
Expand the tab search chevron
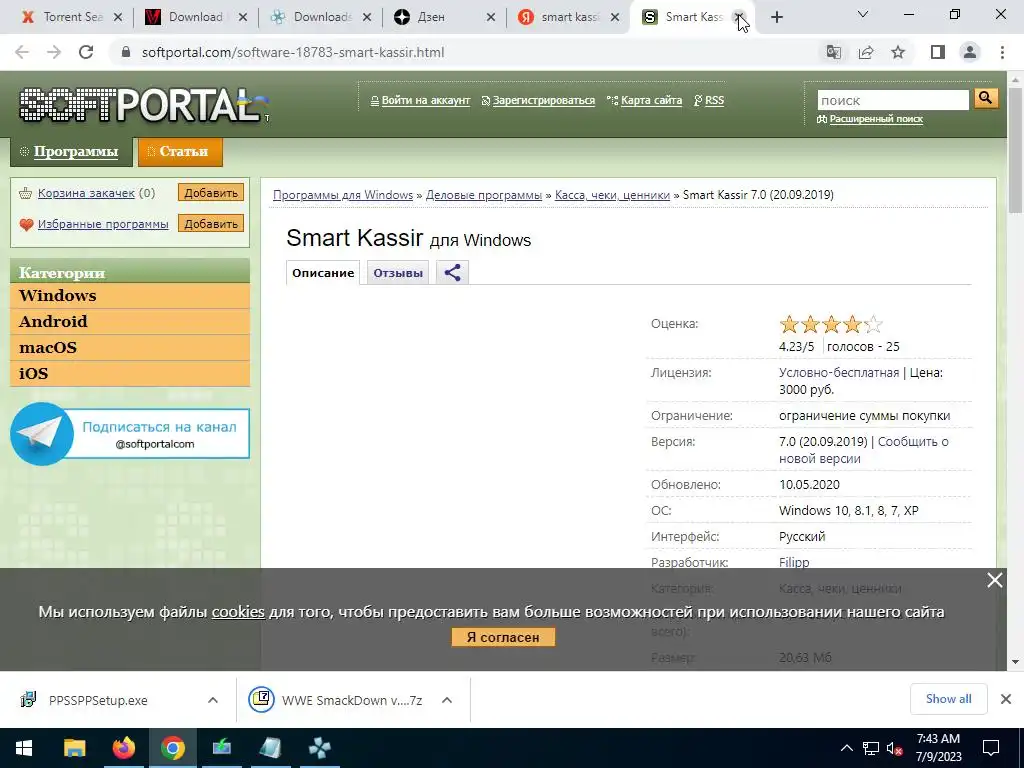863,14
